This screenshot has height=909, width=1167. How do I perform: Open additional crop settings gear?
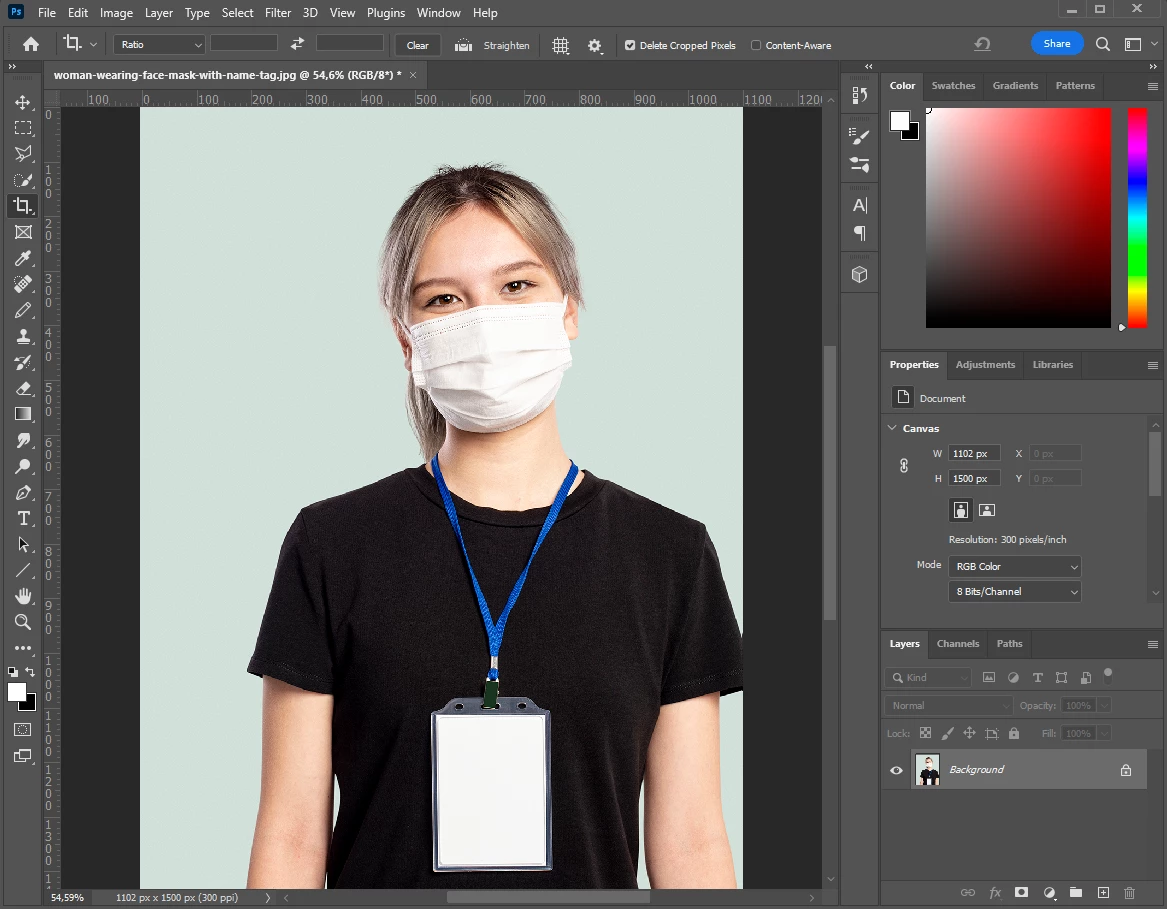[x=594, y=45]
